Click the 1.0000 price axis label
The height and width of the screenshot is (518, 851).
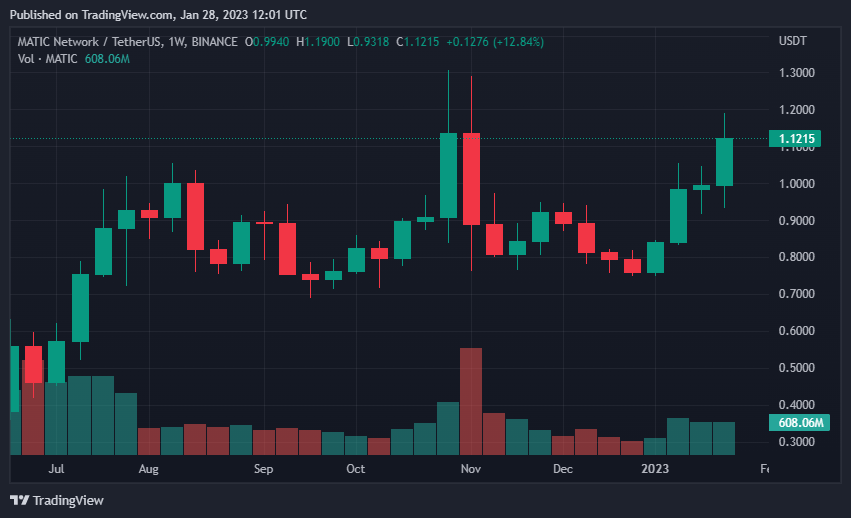click(x=797, y=184)
